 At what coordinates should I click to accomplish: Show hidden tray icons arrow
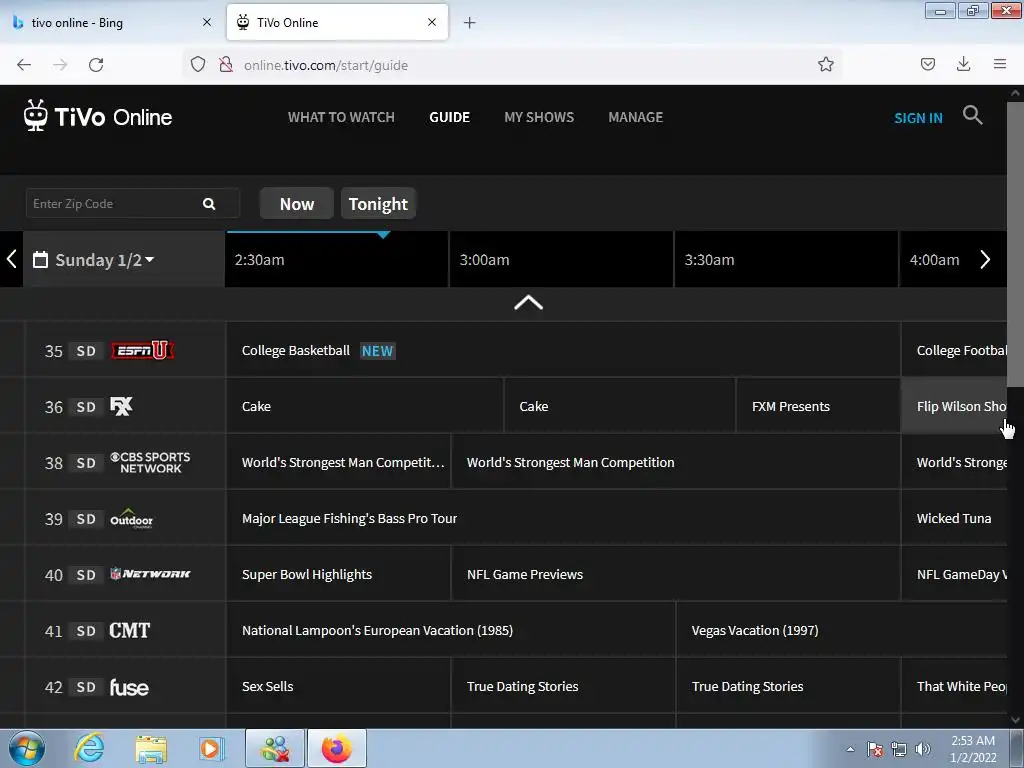click(x=850, y=749)
